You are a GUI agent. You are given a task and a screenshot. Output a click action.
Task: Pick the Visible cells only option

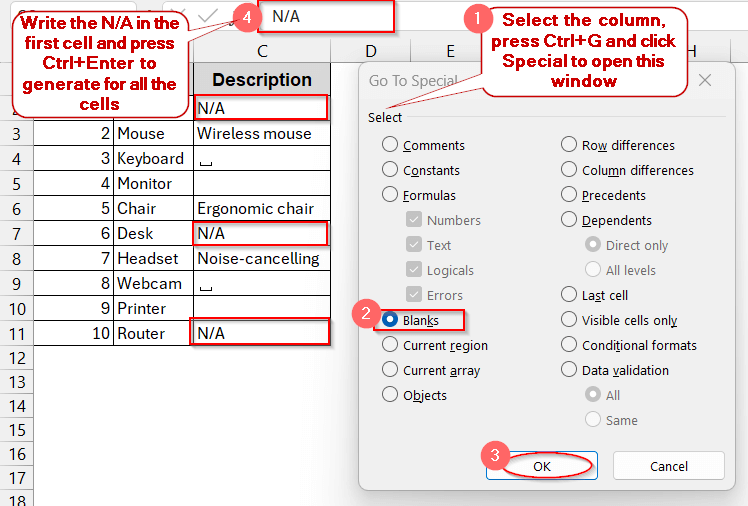coord(569,320)
